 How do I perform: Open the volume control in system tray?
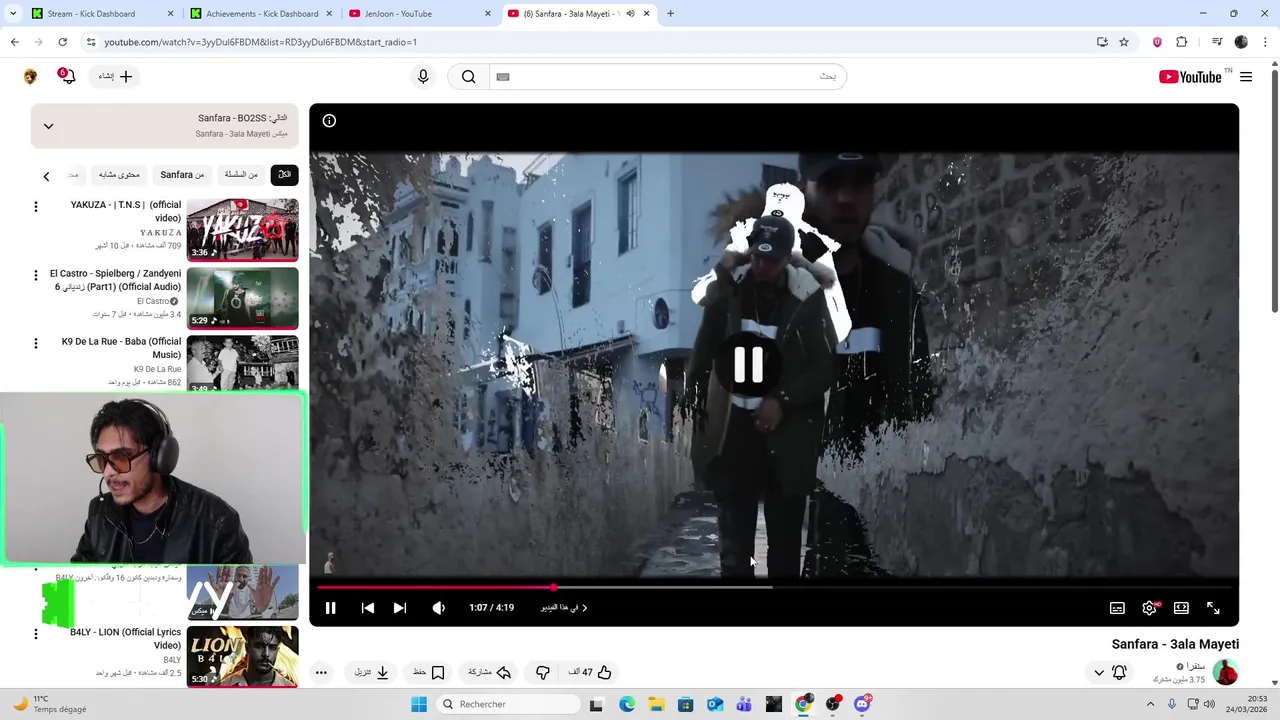(1209, 704)
